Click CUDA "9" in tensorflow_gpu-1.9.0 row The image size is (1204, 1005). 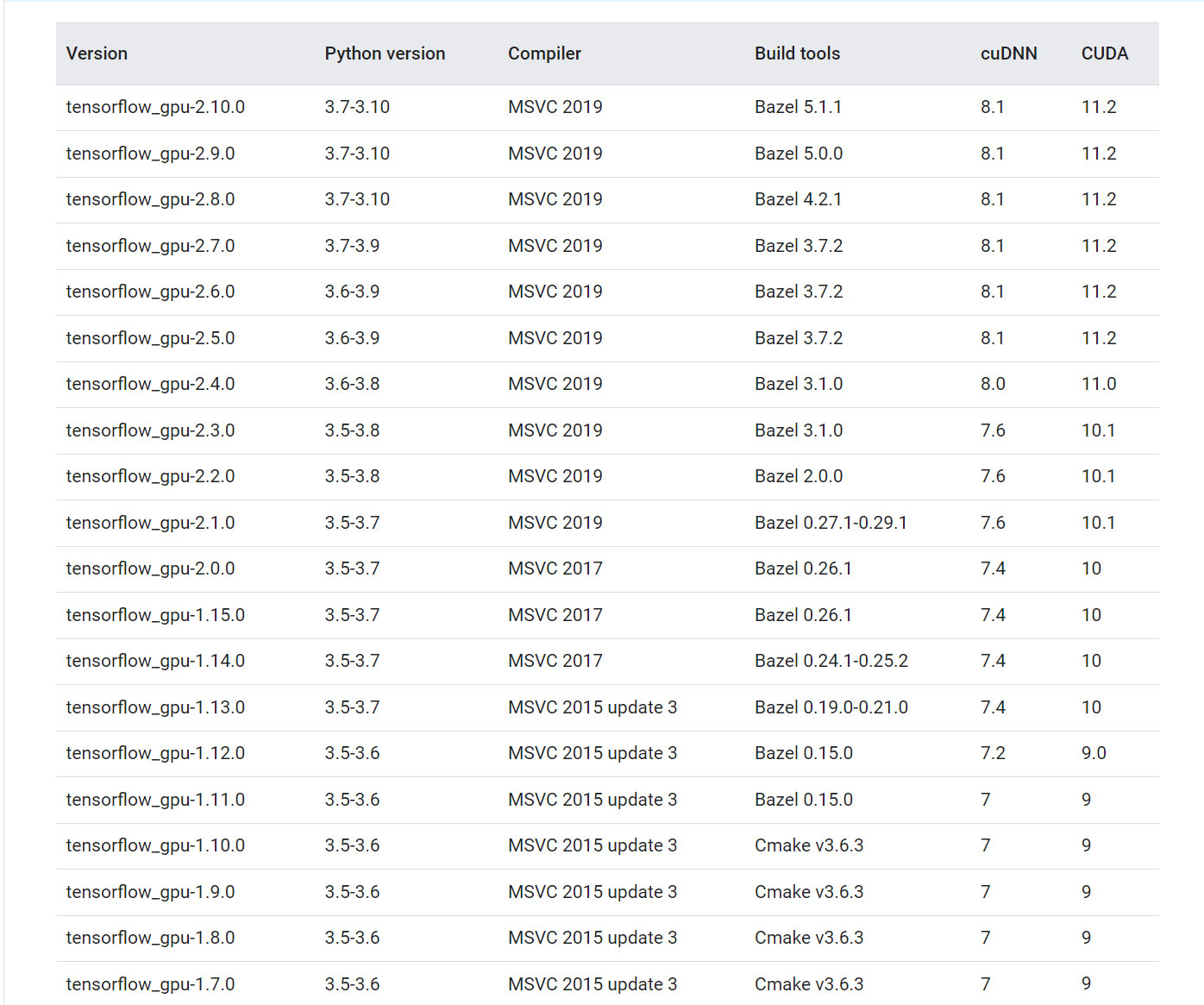pos(1086,892)
